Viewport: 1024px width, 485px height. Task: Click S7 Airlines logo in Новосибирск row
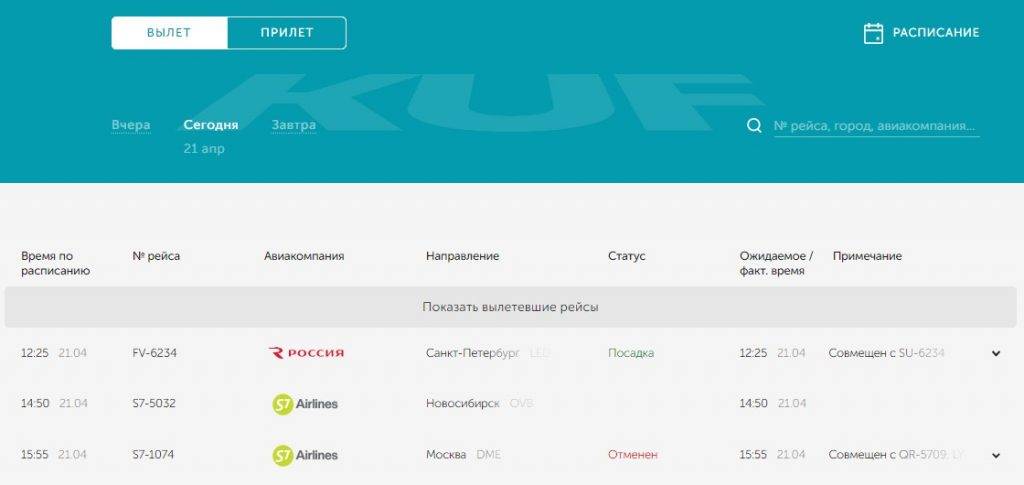tap(305, 404)
